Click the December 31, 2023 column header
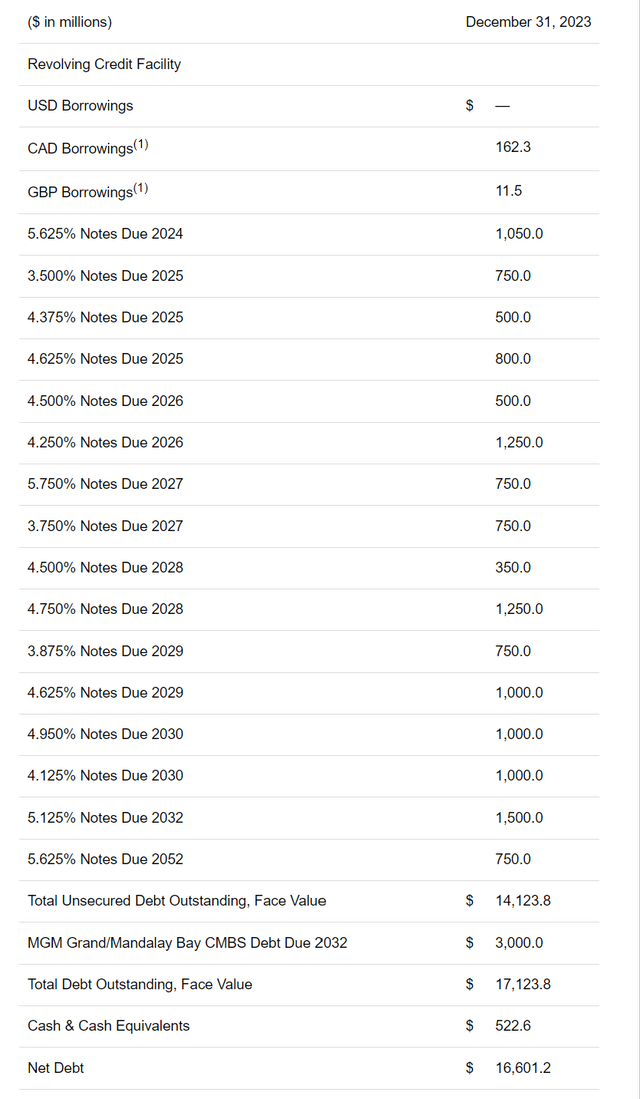 (528, 22)
